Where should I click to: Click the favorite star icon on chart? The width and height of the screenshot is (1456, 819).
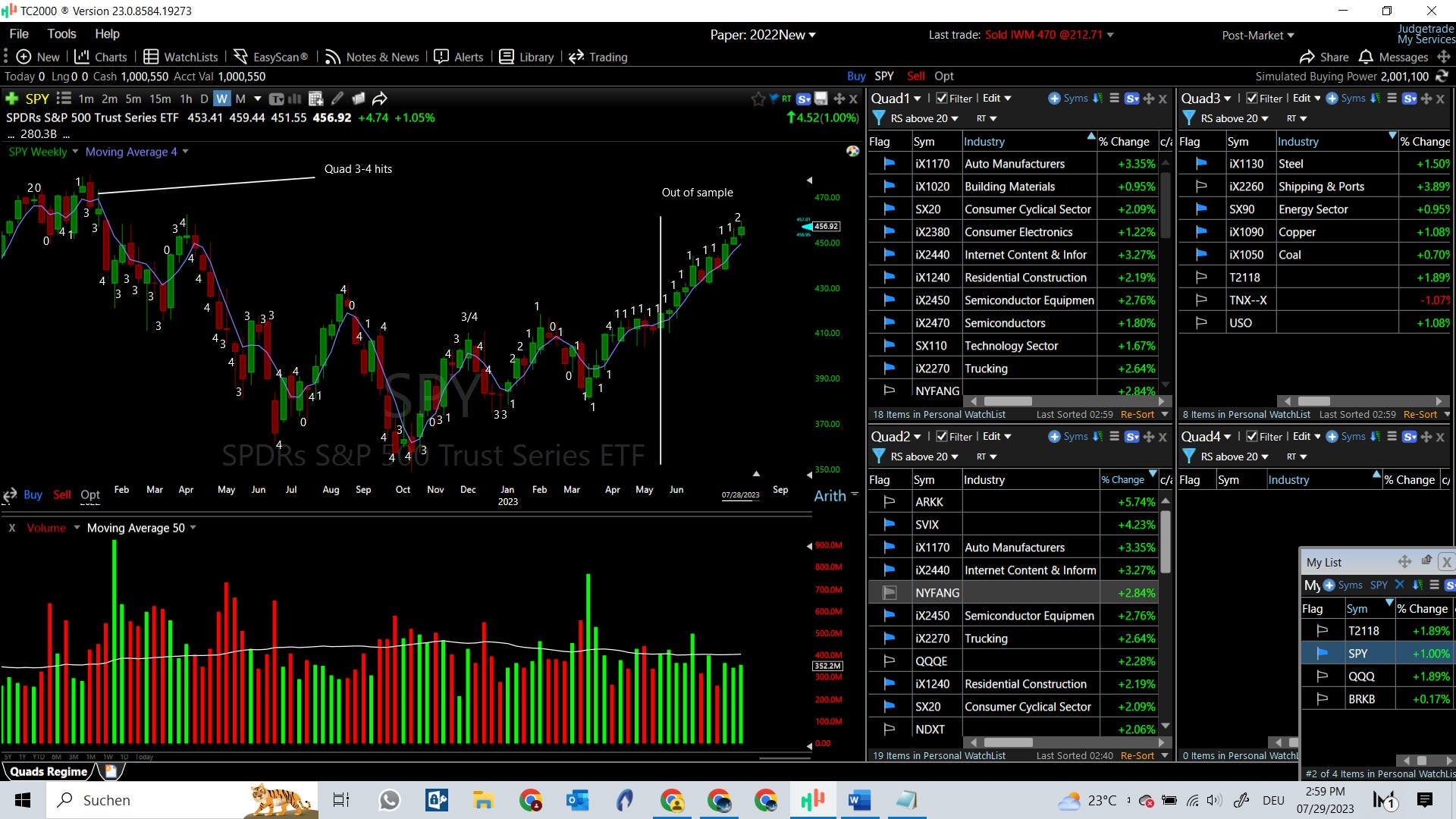coord(758,99)
